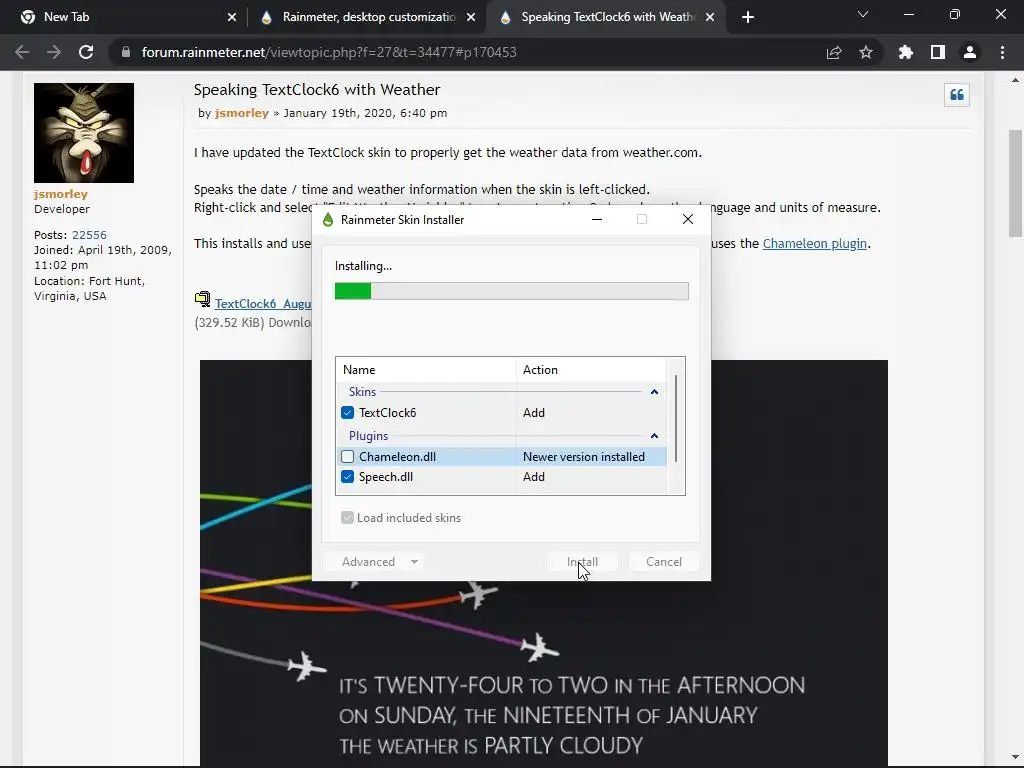The width and height of the screenshot is (1024, 768).
Task: Open the Chameleon plugin link
Action: 814,244
